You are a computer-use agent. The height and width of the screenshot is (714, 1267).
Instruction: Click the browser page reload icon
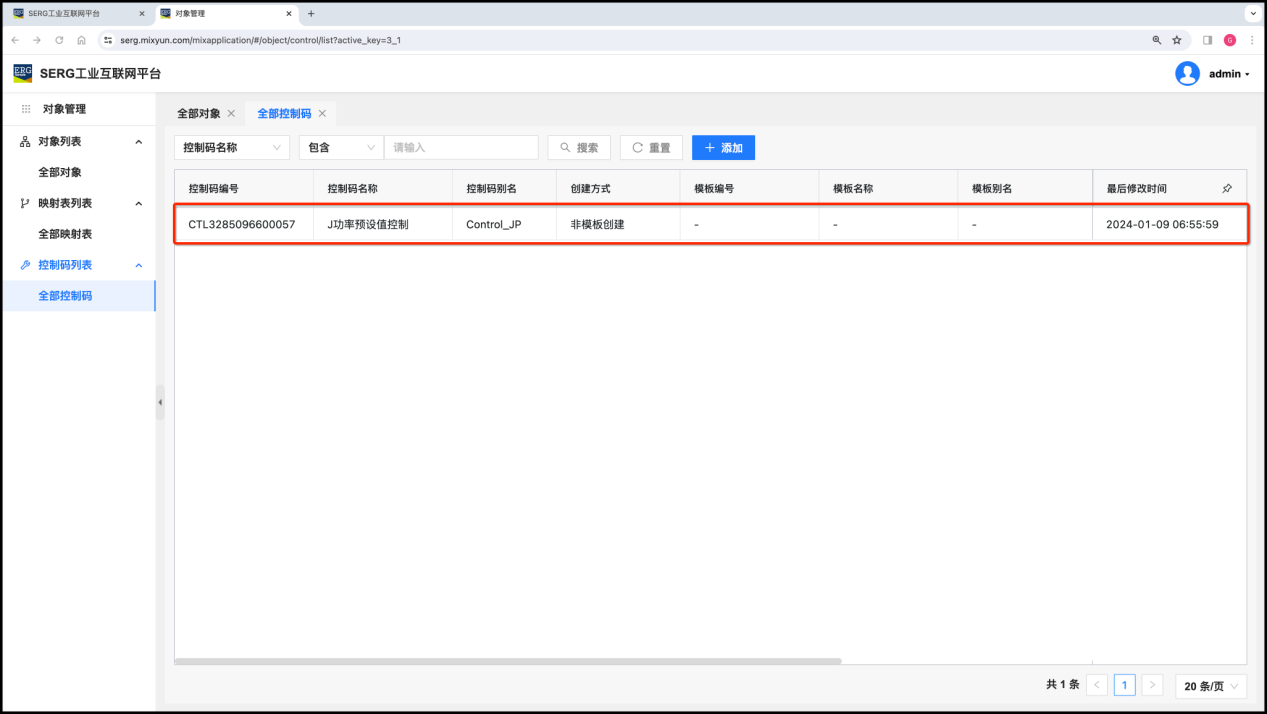[x=59, y=40]
